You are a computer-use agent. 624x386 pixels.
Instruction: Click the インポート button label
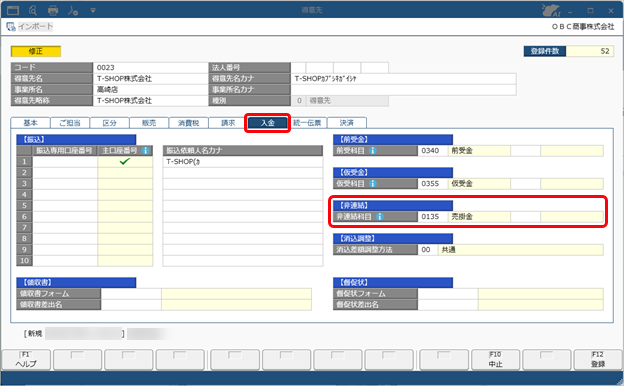[x=35, y=27]
